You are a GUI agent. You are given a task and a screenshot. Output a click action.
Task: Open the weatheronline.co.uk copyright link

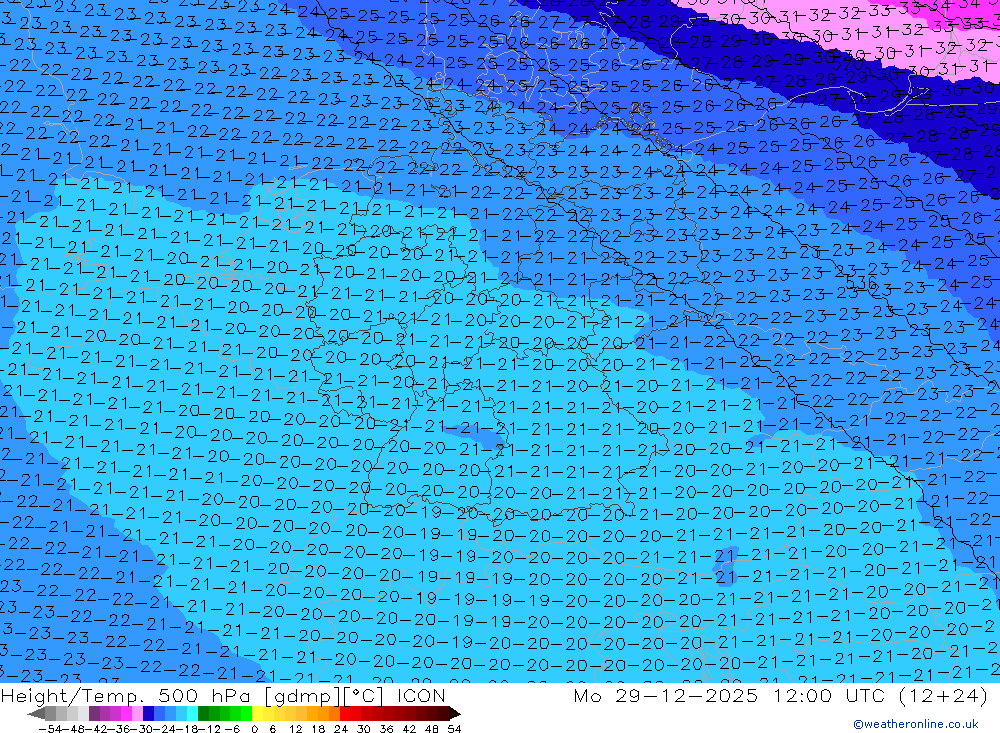coord(915,723)
